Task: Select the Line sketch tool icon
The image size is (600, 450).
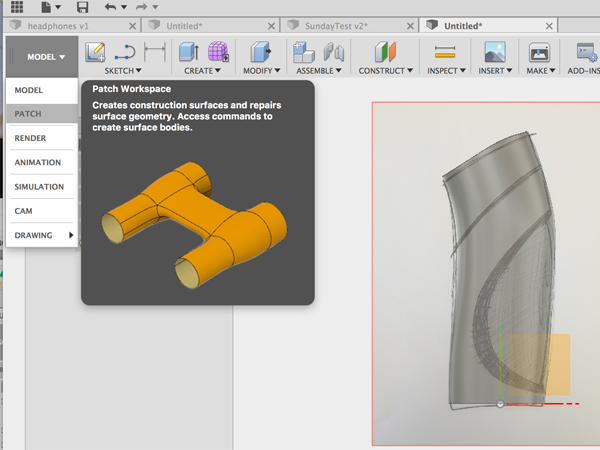Action: coord(125,52)
